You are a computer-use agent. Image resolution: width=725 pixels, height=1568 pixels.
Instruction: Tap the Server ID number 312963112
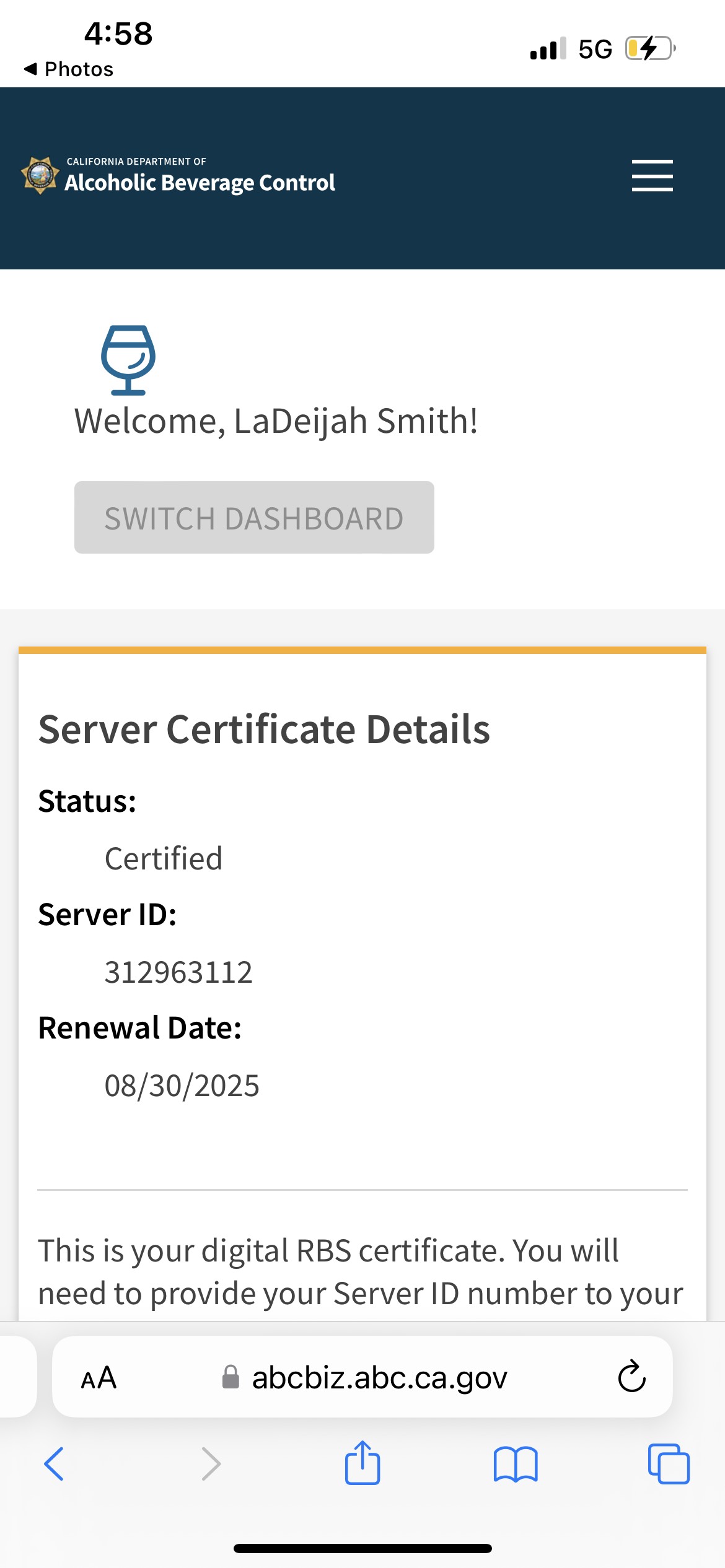[178, 972]
